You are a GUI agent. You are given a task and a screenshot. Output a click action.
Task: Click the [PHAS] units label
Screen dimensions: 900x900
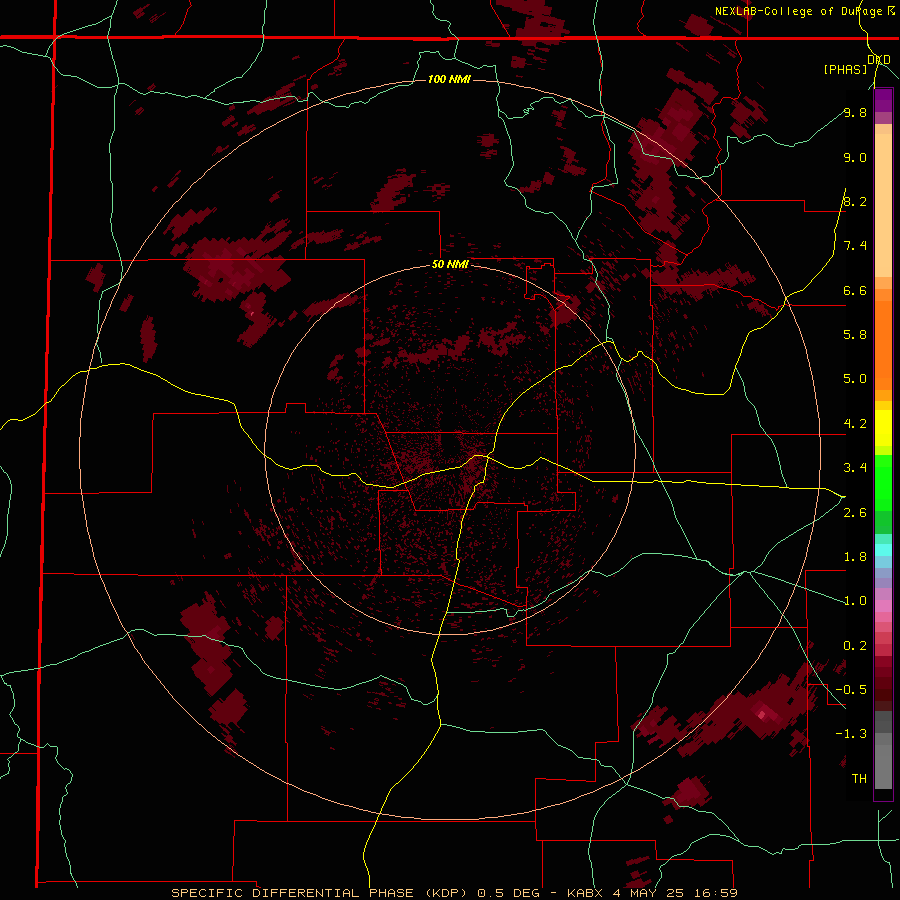(x=845, y=69)
